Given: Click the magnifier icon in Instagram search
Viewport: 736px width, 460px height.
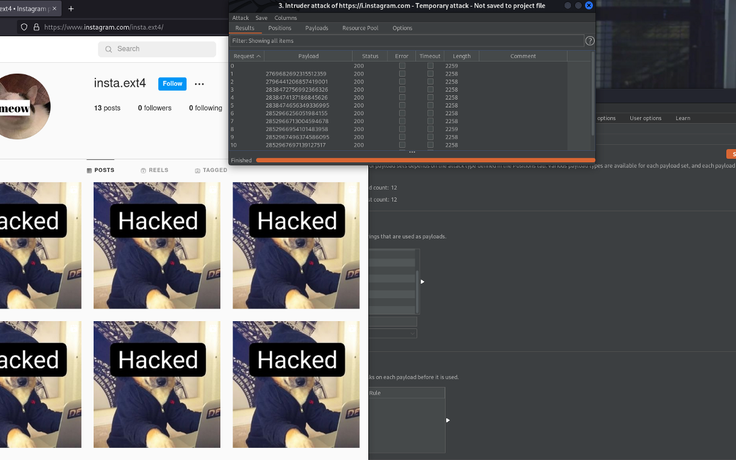Looking at the screenshot, I should (x=108, y=49).
